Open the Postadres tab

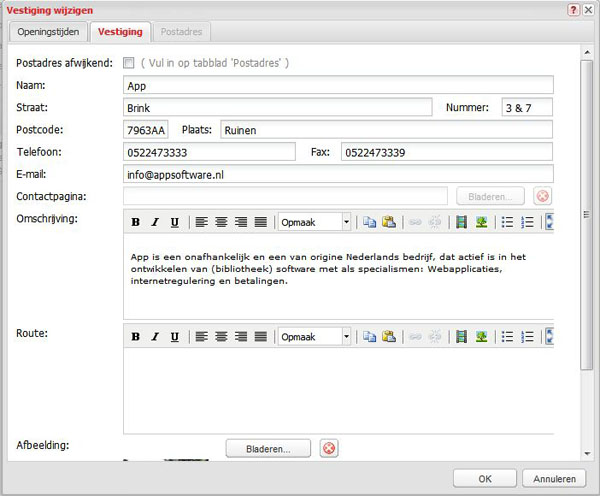(x=181, y=32)
